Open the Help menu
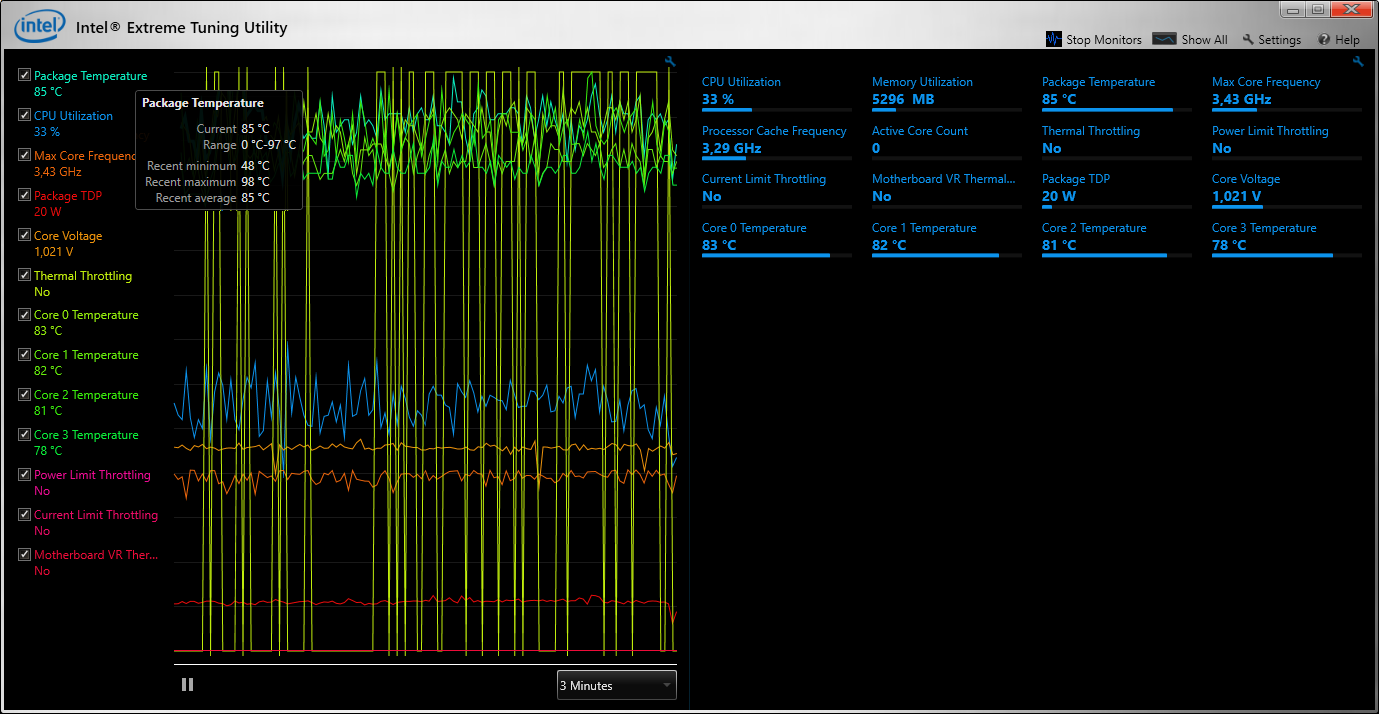The image size is (1379, 714). click(x=1339, y=39)
